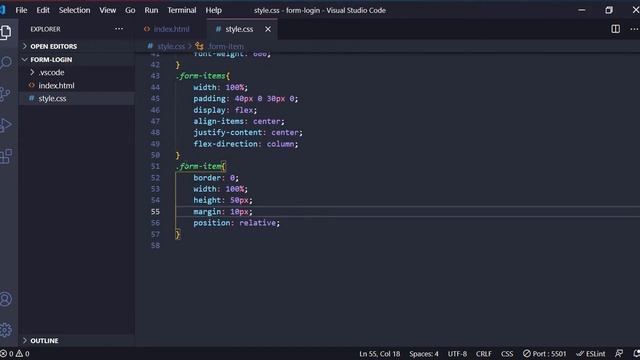Image resolution: width=640 pixels, height=360 pixels.
Task: Open the Accounts icon
Action: coord(6,299)
